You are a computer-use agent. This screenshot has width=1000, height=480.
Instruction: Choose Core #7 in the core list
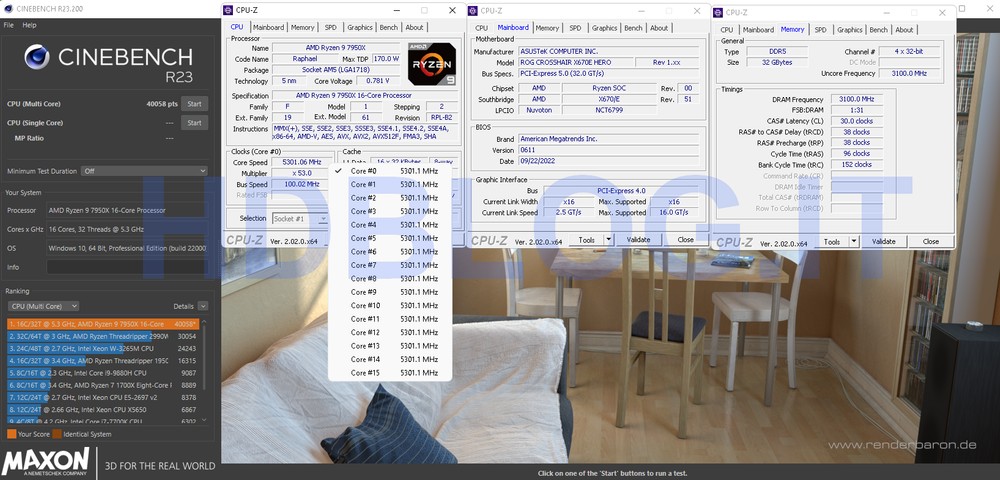click(x=390, y=265)
